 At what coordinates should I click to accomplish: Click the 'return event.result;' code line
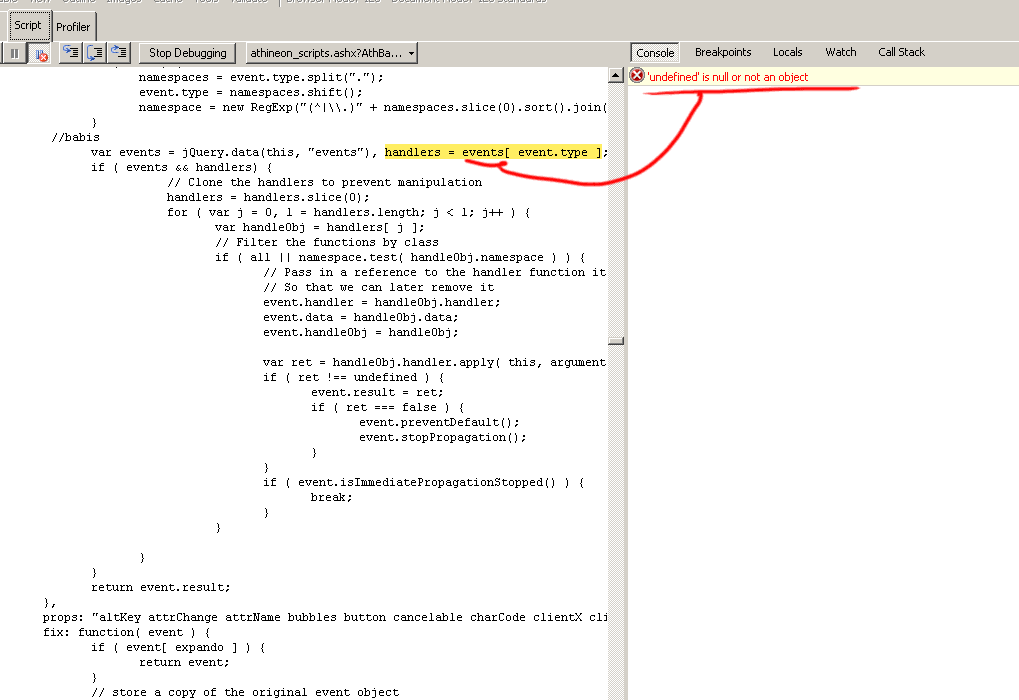(160, 587)
